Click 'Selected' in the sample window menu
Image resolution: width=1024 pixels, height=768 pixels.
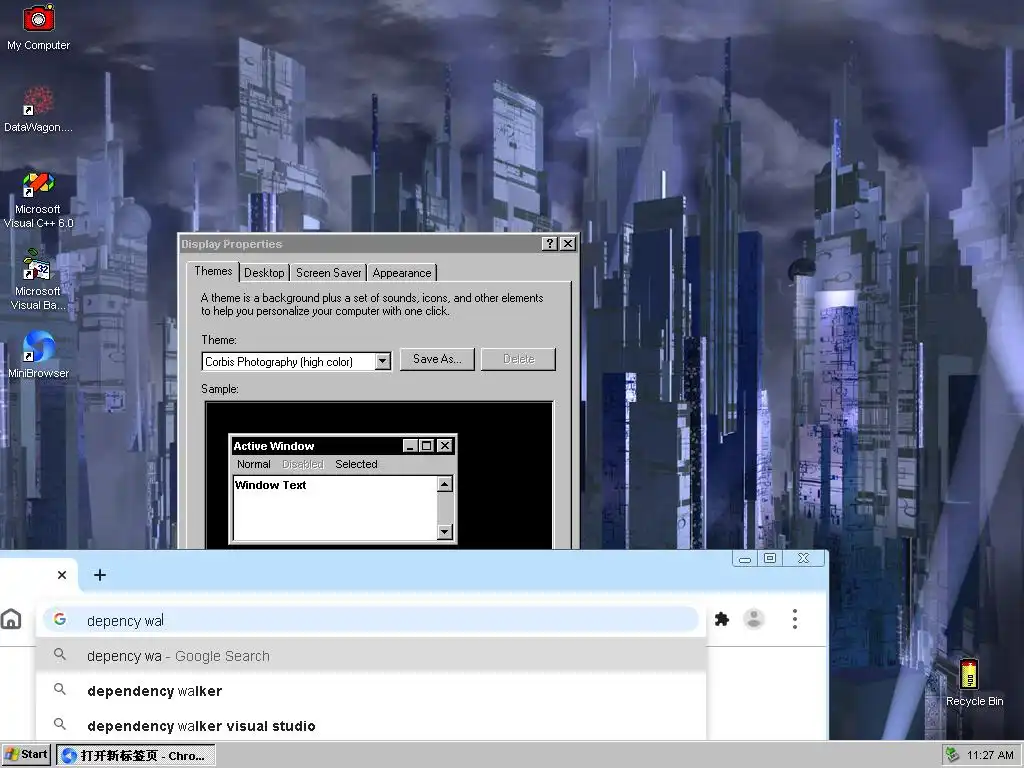356,464
